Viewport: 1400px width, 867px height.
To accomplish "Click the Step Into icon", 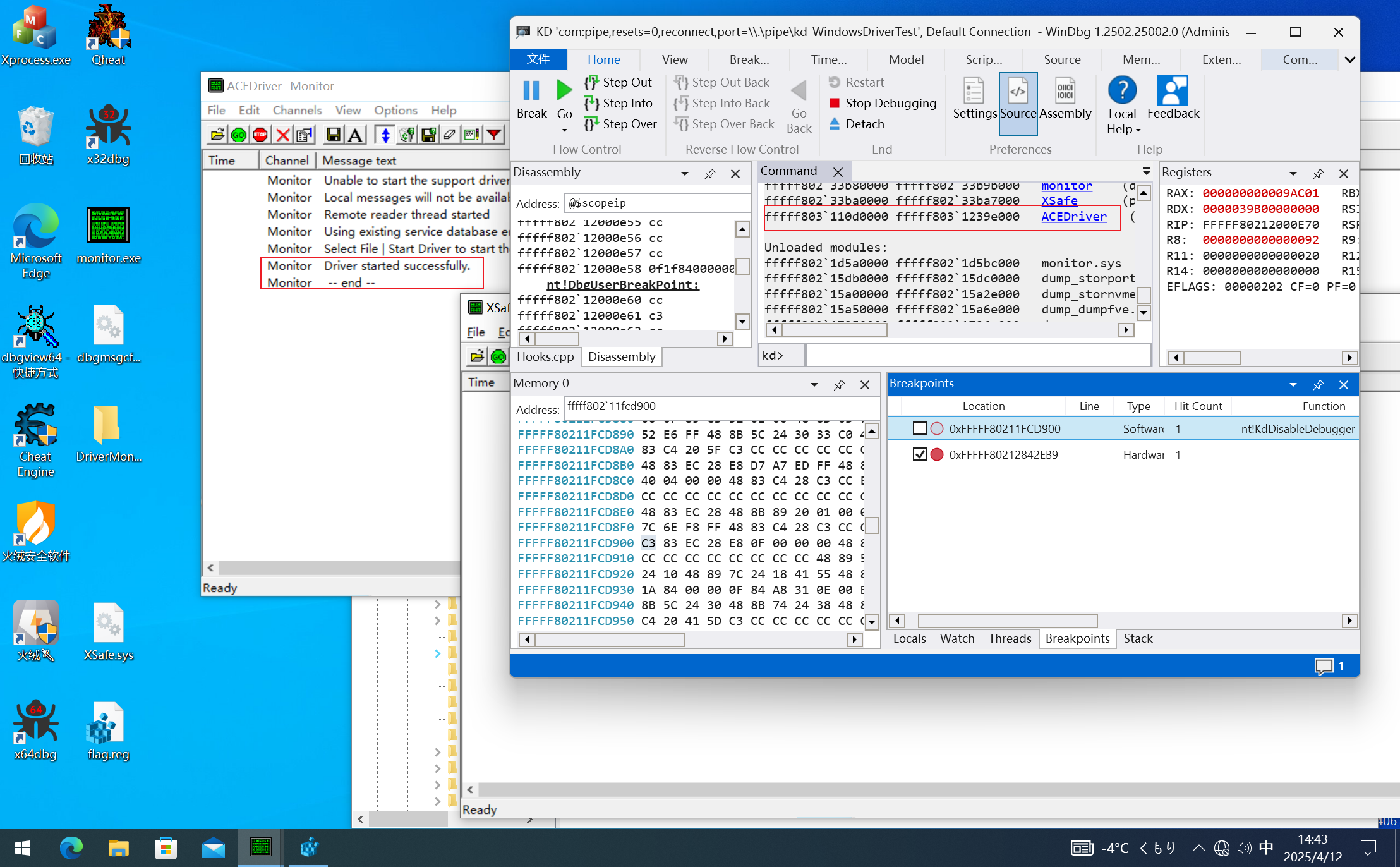I will pyautogui.click(x=592, y=103).
